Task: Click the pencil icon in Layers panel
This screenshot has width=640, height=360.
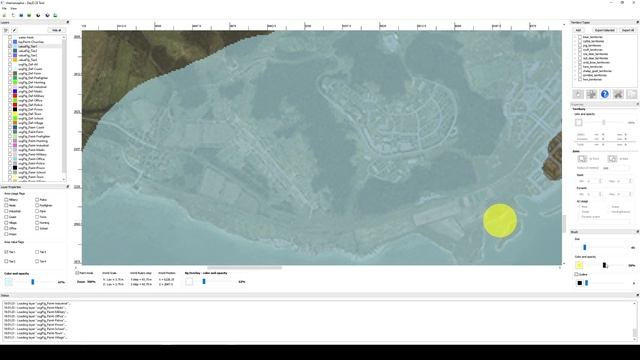Action: [x=14, y=30]
